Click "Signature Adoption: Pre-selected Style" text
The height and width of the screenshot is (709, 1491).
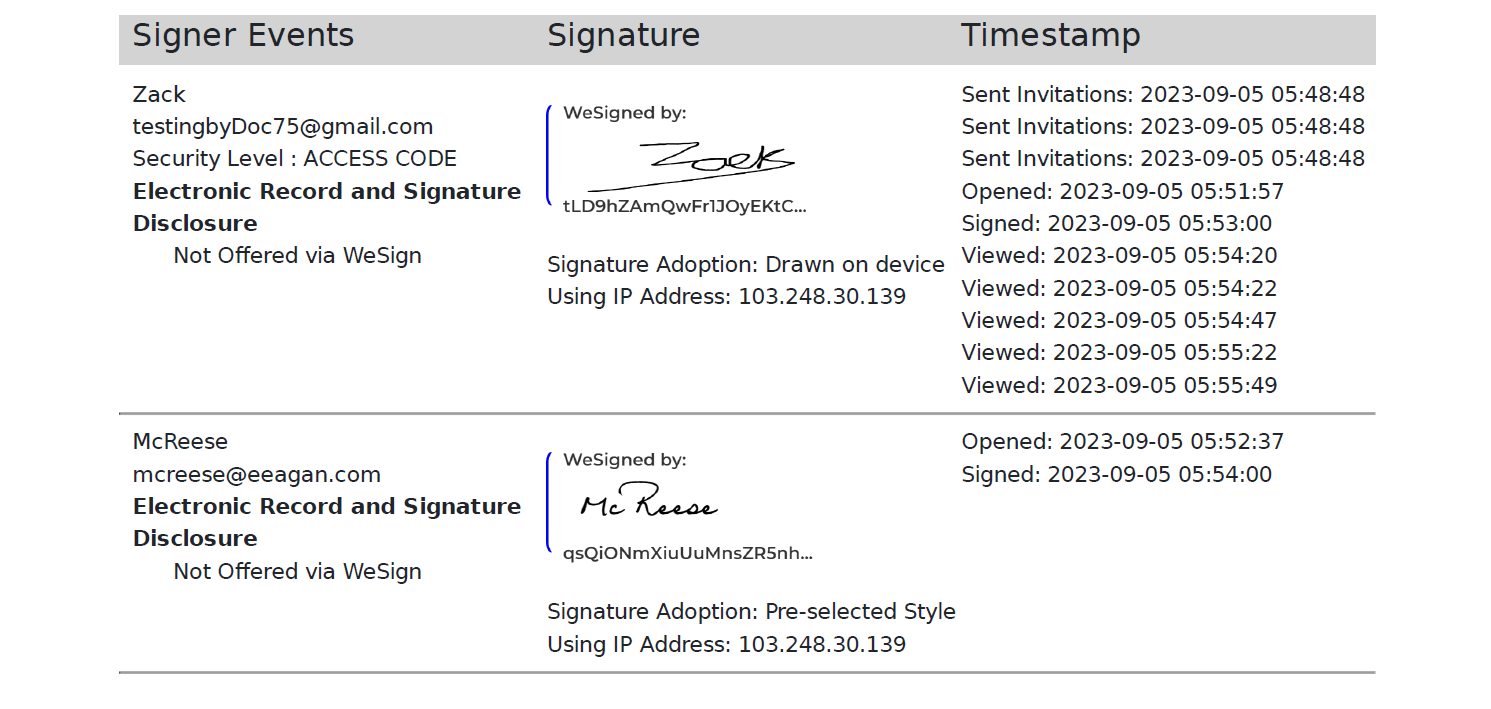(x=751, y=611)
